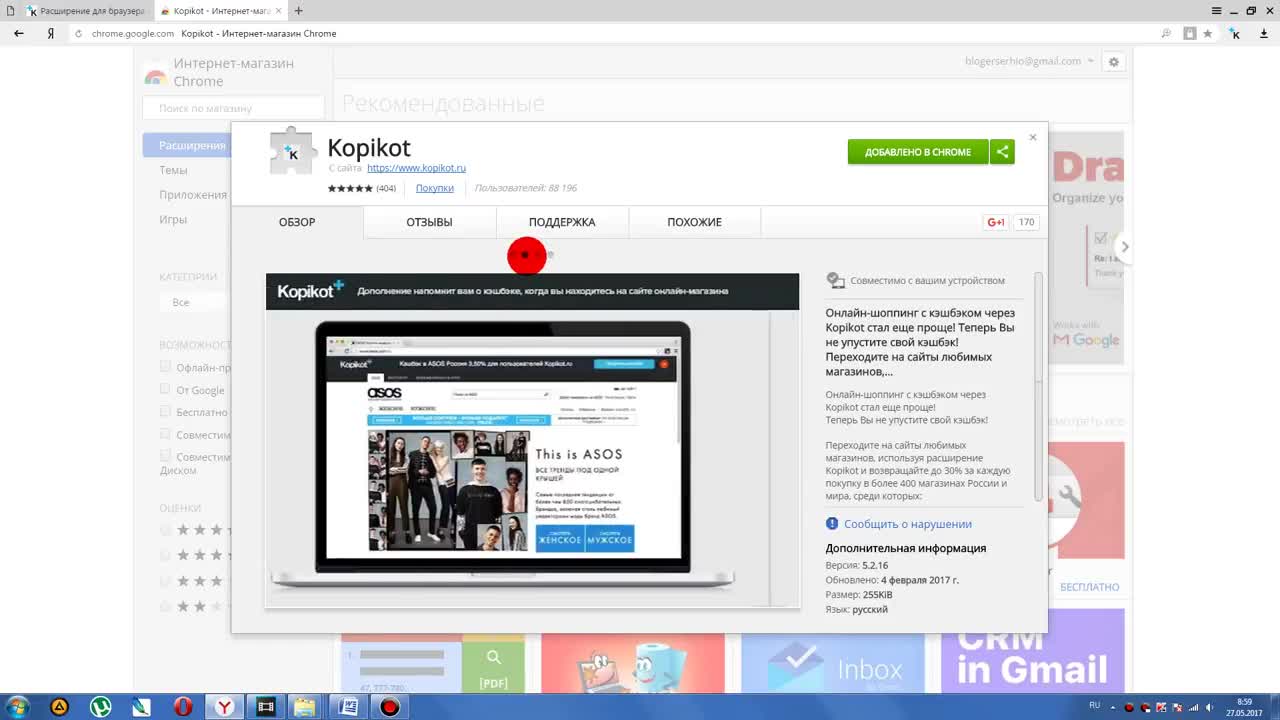Switch to Yandex Browser in the taskbar
The image size is (1280, 720).
click(x=225, y=707)
